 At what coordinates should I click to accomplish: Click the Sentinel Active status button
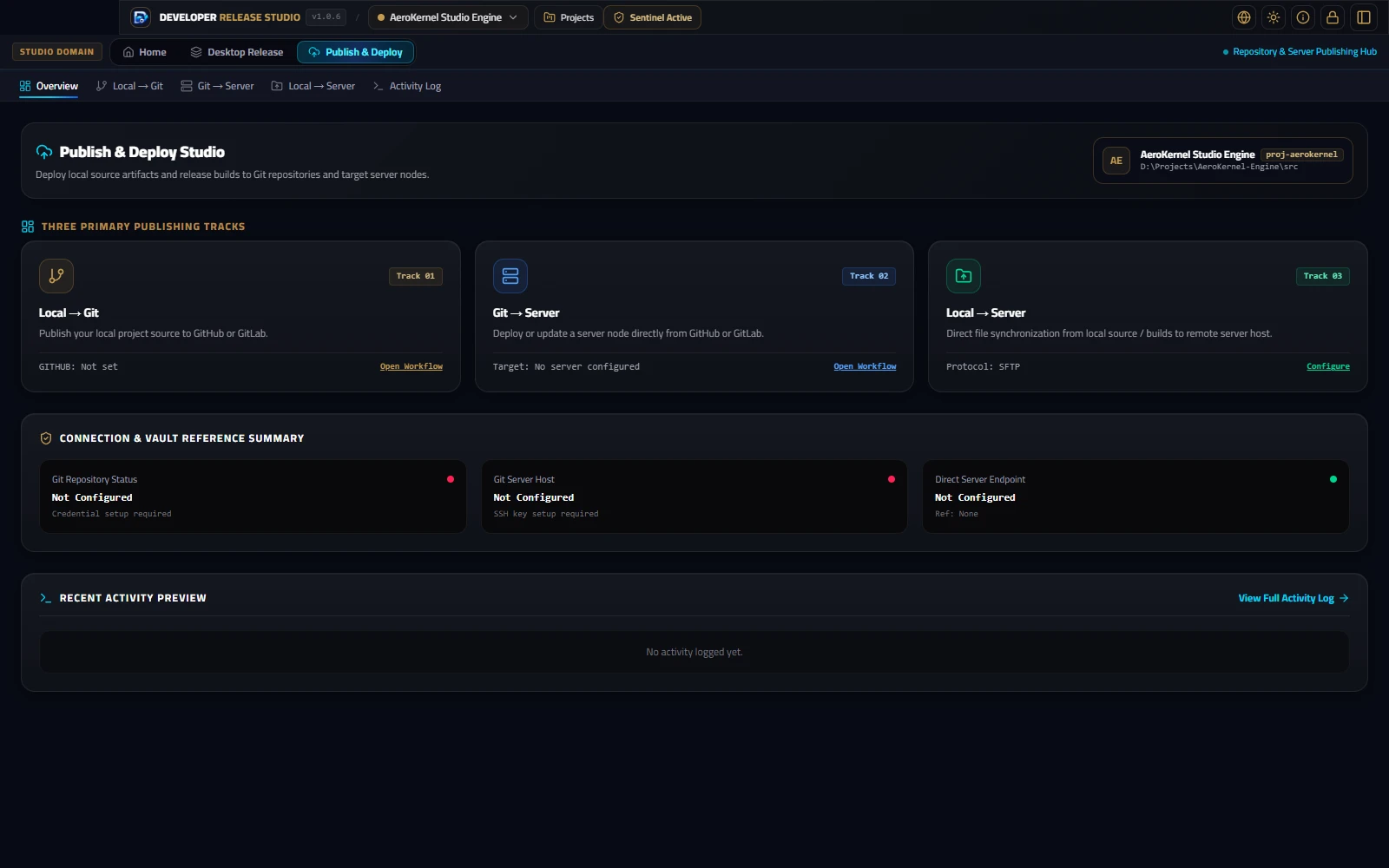click(653, 17)
